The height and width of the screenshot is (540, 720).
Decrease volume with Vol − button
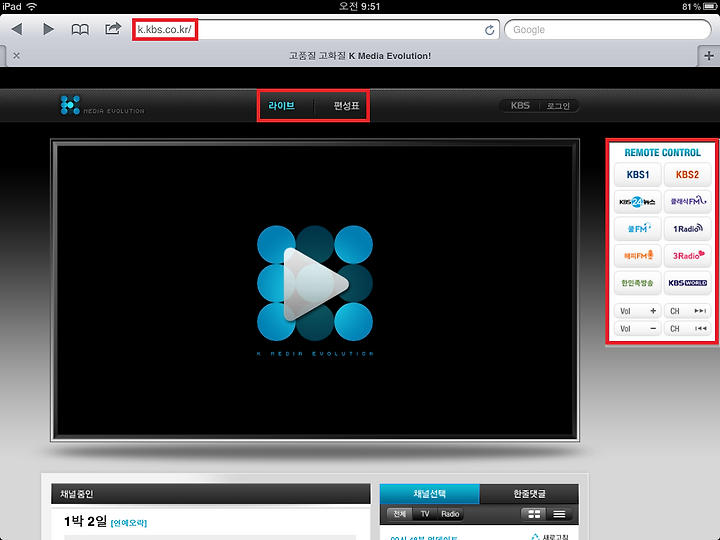[x=638, y=328]
